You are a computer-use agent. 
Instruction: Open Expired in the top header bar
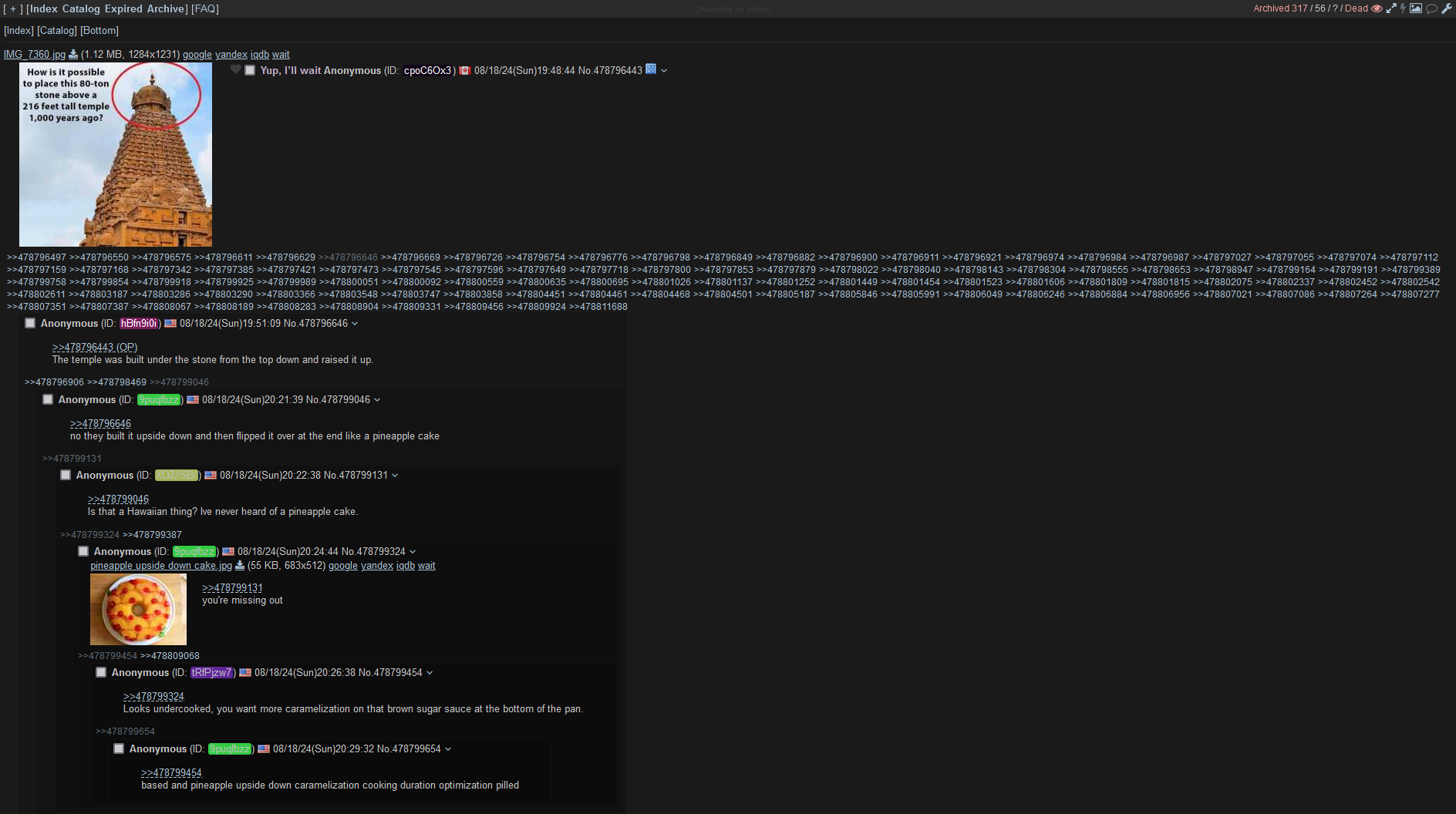pyautogui.click(x=123, y=8)
